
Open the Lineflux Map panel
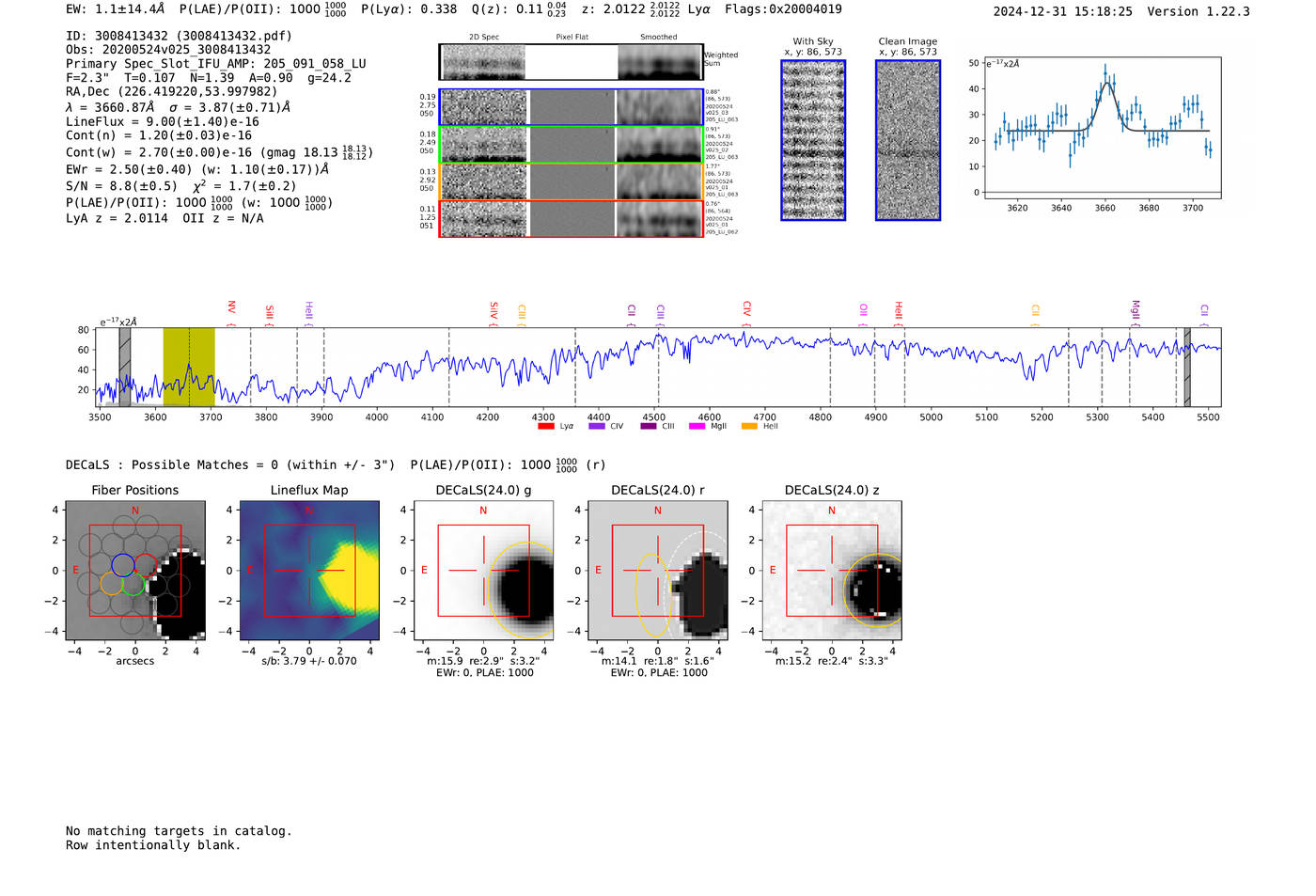tap(309, 571)
